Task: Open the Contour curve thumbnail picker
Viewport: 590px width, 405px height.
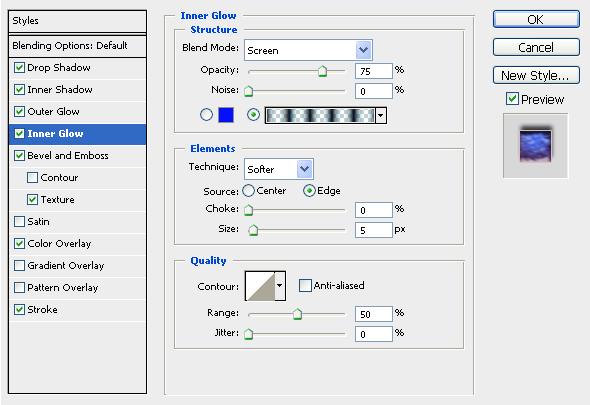Action: click(x=260, y=286)
